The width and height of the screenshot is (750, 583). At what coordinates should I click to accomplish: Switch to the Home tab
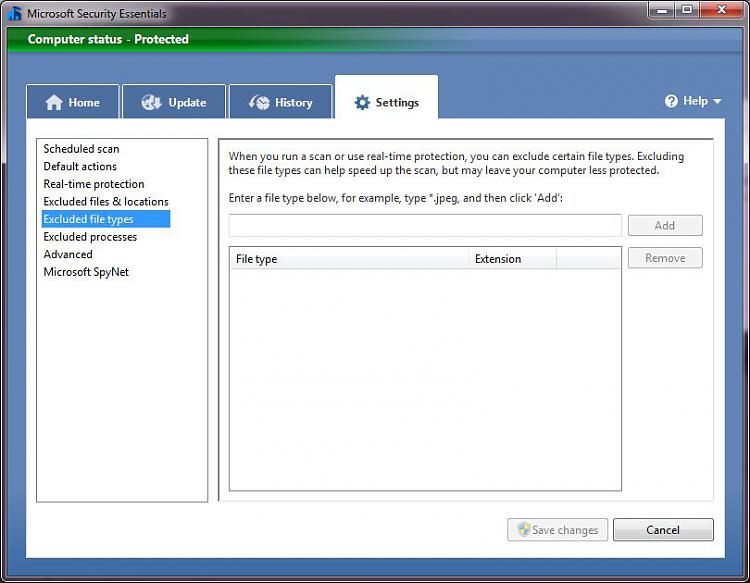[x=73, y=101]
